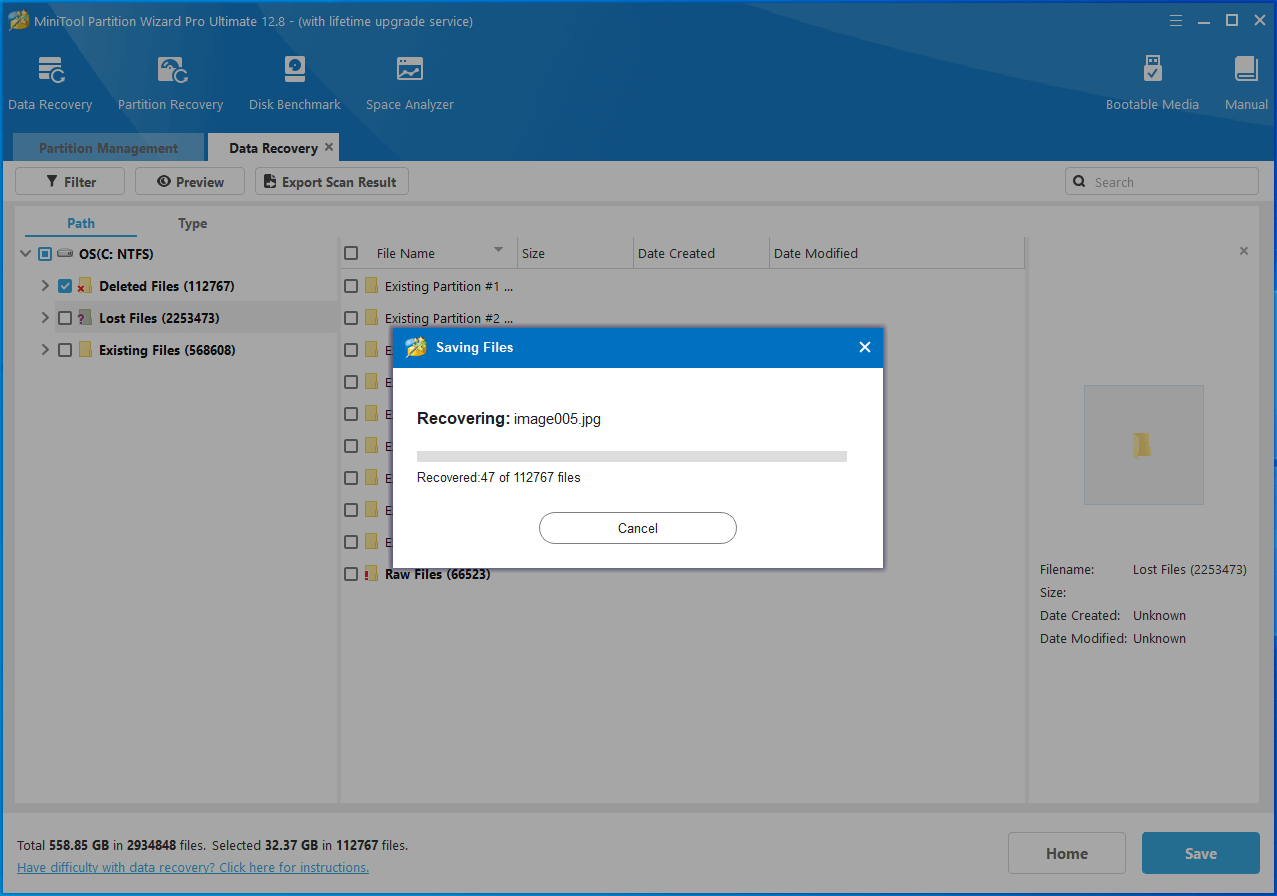Cancel the file recovery
The width and height of the screenshot is (1277, 896).
tap(638, 528)
